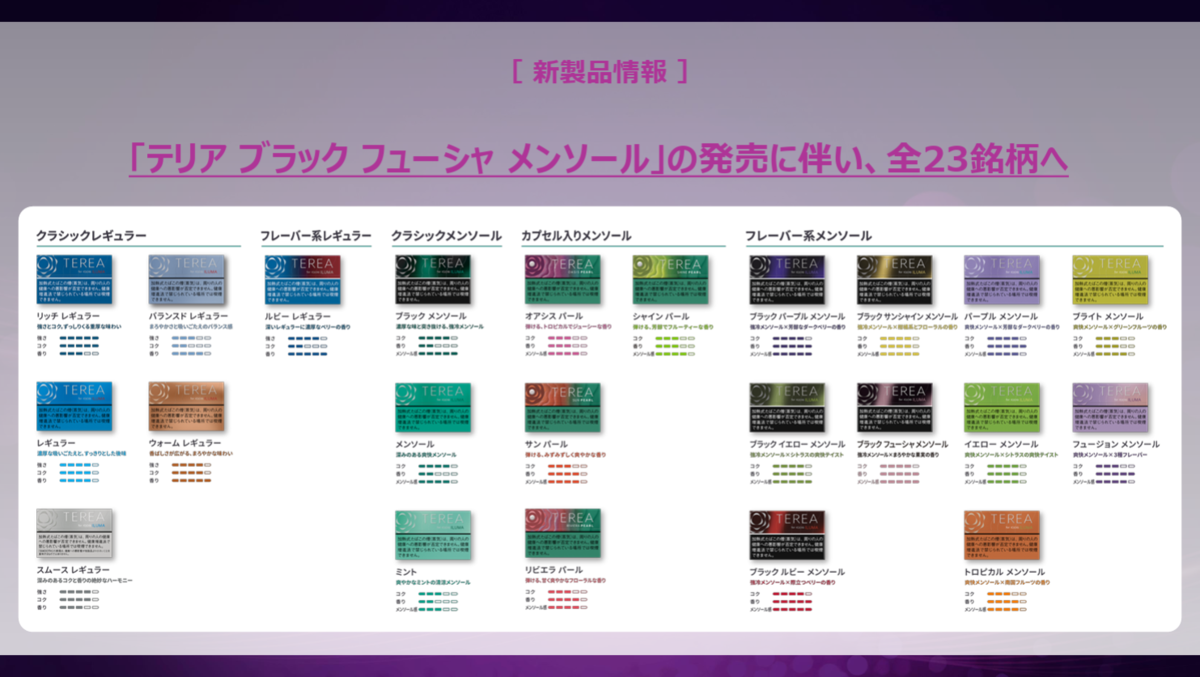The image size is (1200, 677).
Task: Select the ブラック イエロー メンソール pack image
Action: pyautogui.click(x=788, y=407)
